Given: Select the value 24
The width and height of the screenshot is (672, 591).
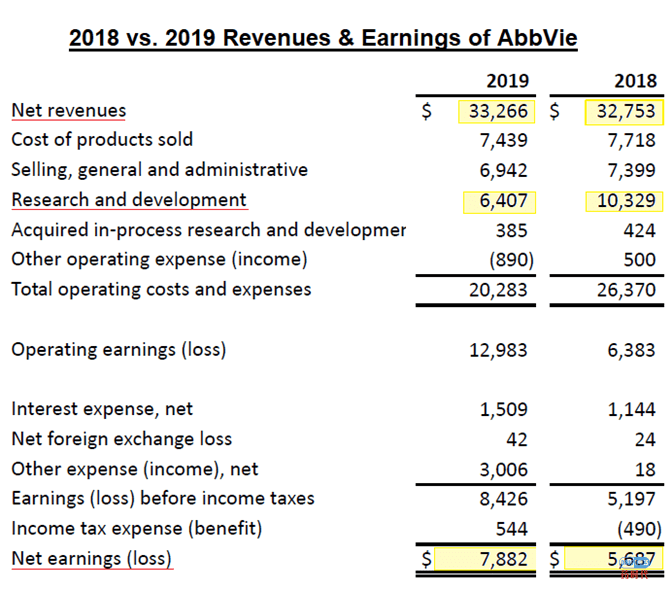Looking at the screenshot, I should pos(645,440).
